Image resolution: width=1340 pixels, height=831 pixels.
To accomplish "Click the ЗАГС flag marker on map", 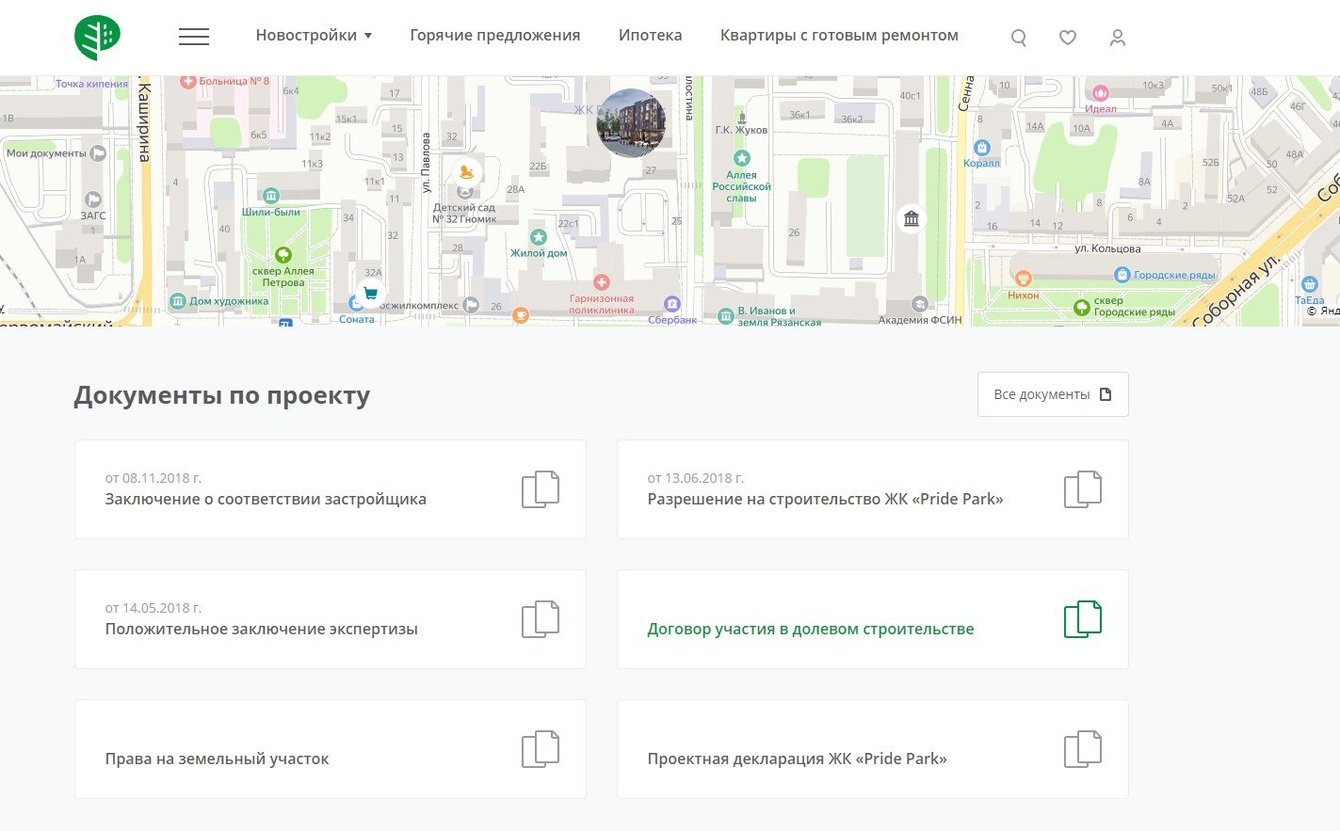I will pos(94,199).
